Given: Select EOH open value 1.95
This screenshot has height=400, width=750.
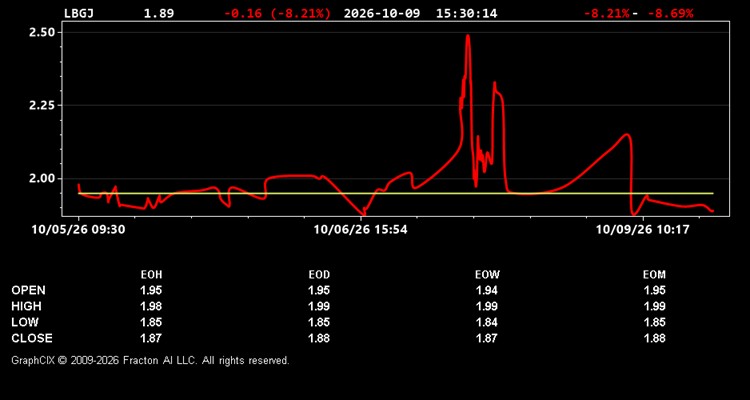Looking at the screenshot, I should click(151, 290).
